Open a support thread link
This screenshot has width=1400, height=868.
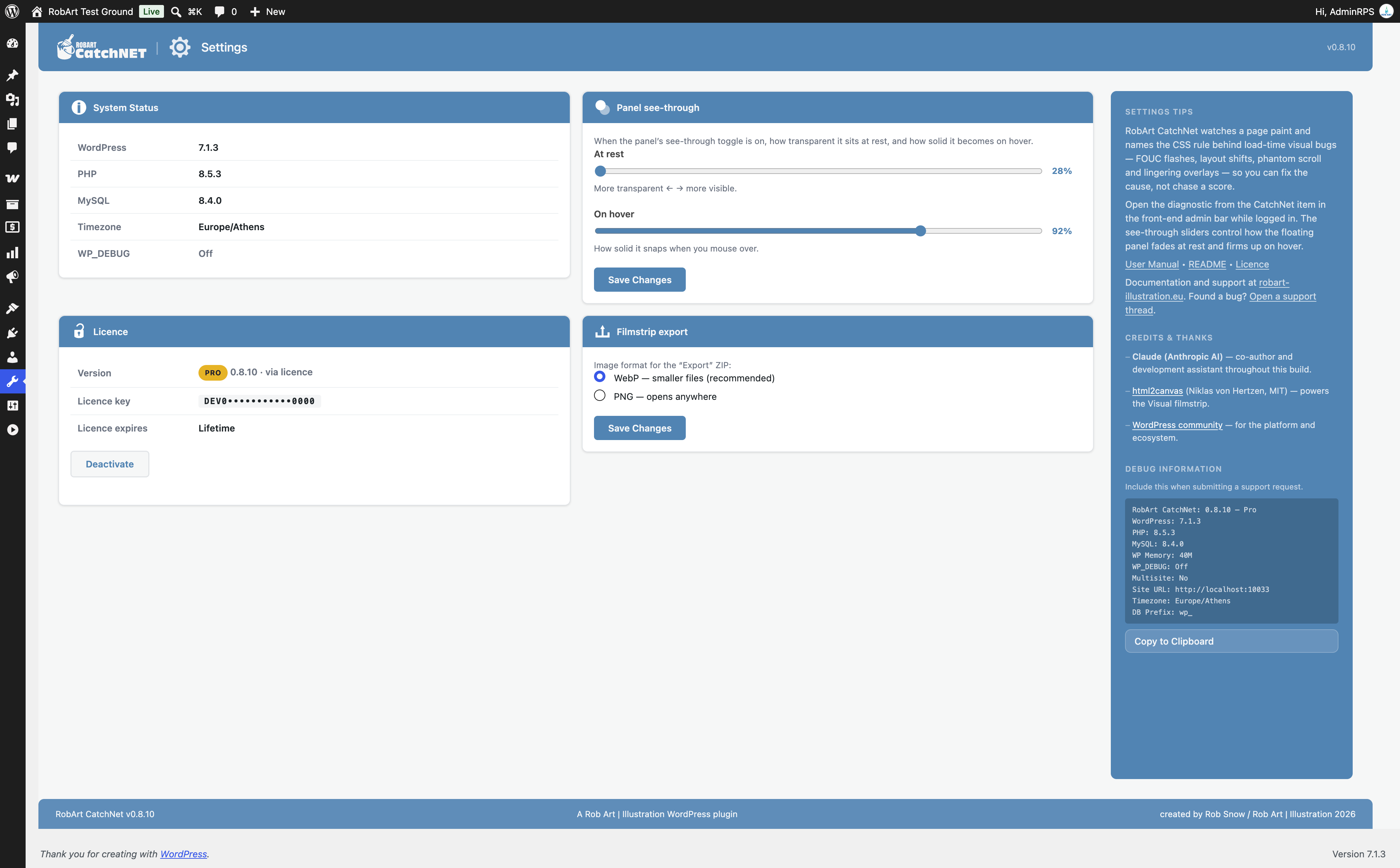pos(1282,296)
